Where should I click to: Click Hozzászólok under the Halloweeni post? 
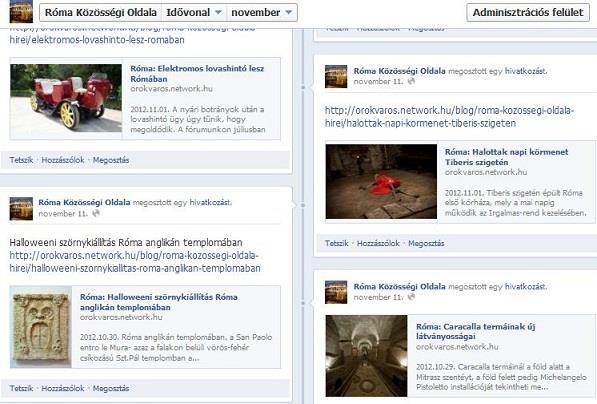coord(63,388)
